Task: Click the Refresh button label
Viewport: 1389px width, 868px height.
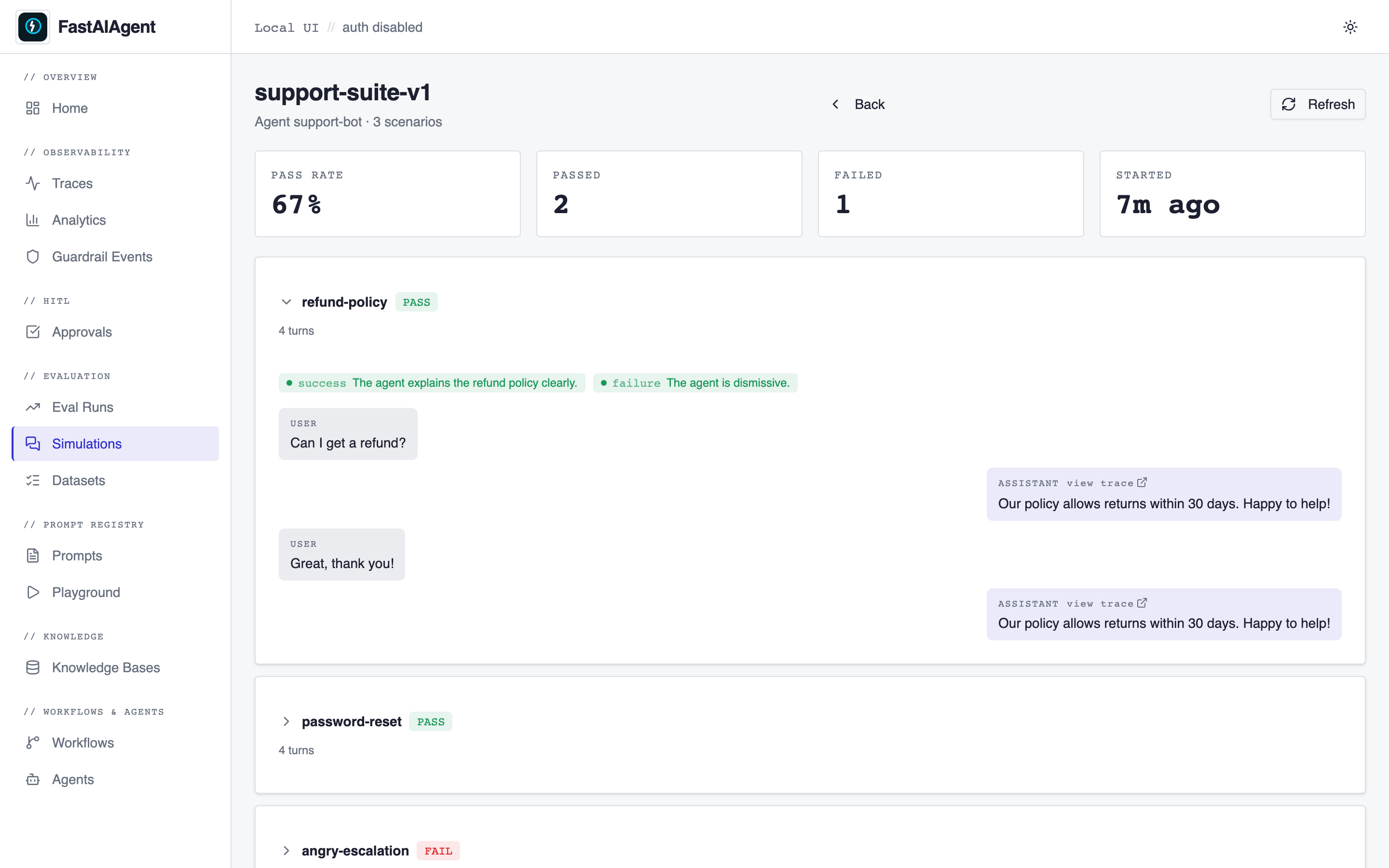Action: pos(1331,104)
